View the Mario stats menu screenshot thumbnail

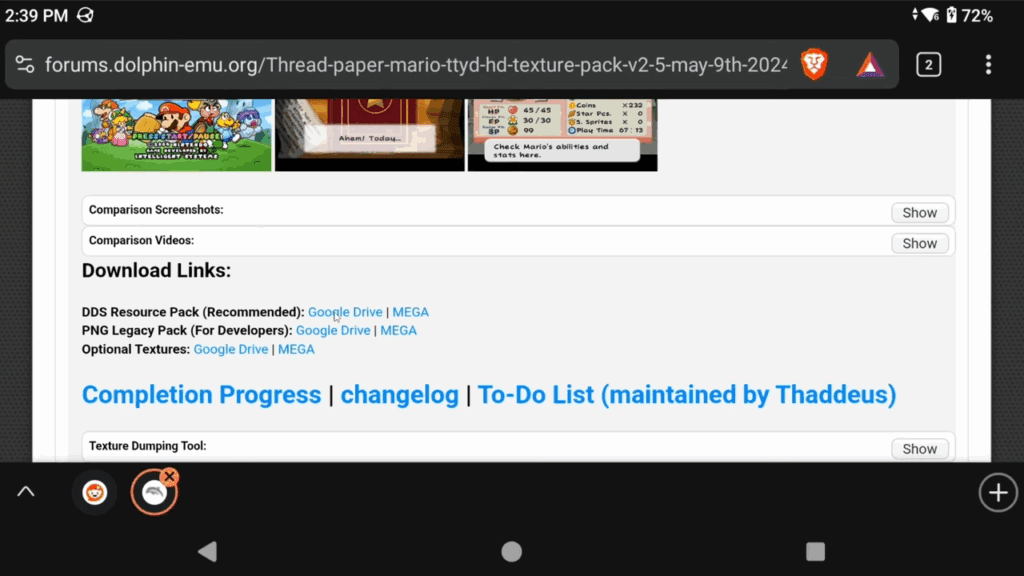(x=562, y=135)
